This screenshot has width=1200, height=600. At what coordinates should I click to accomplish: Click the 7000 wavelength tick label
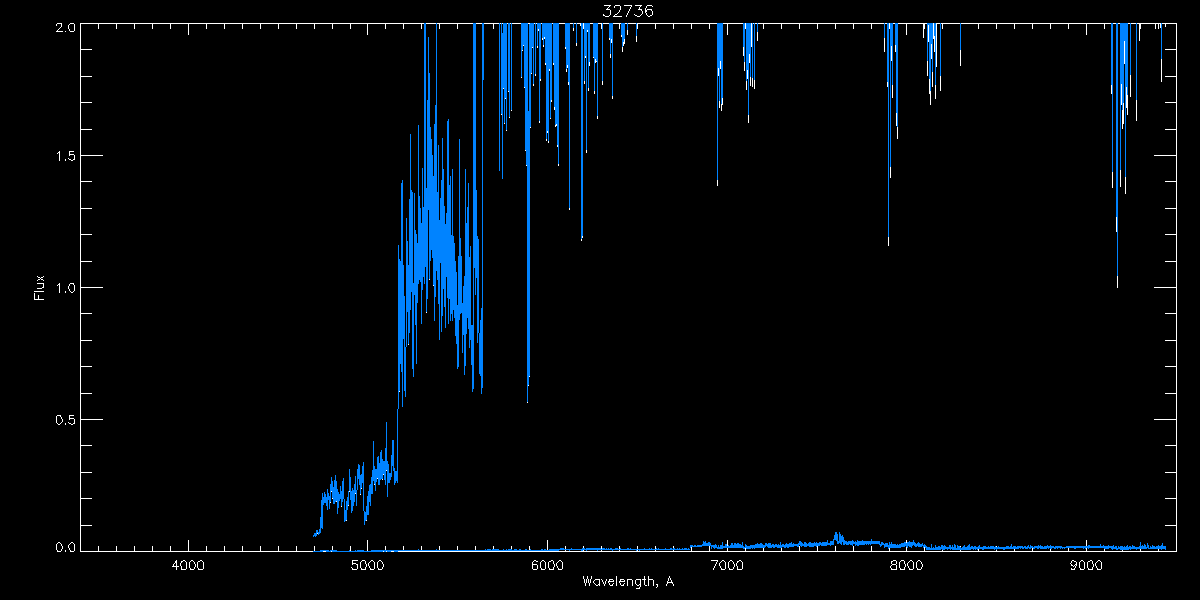click(726, 567)
